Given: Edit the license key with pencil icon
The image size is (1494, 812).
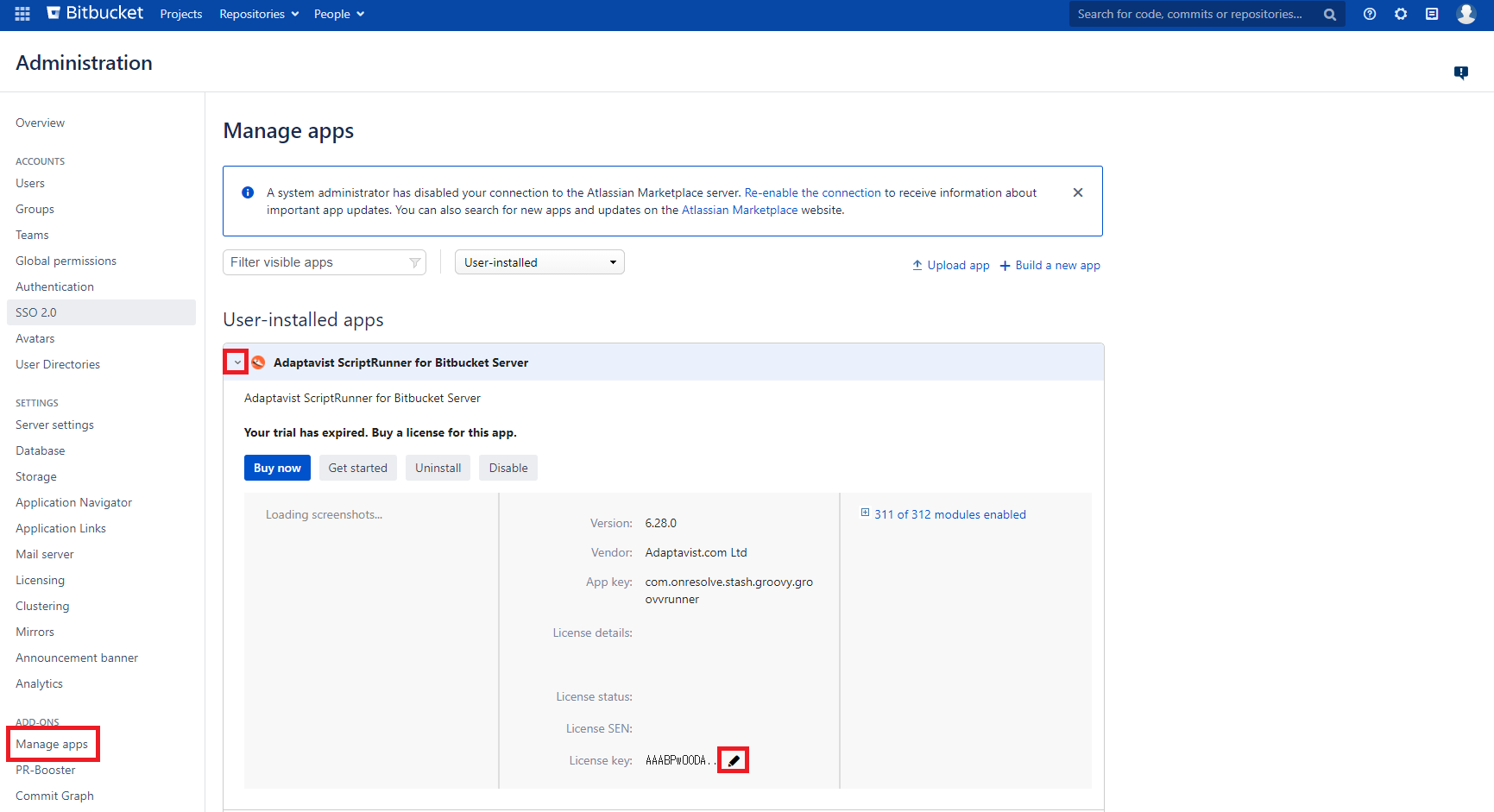Looking at the screenshot, I should point(734,760).
